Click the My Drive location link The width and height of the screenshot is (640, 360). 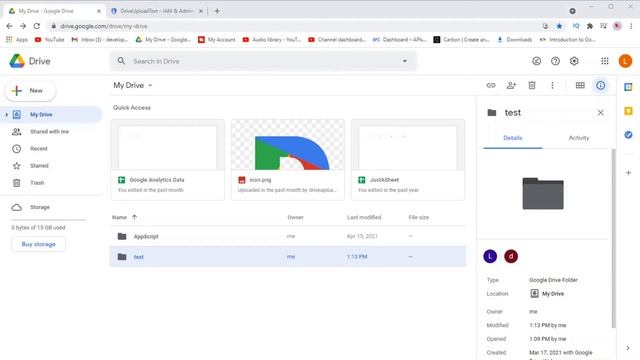coord(547,293)
